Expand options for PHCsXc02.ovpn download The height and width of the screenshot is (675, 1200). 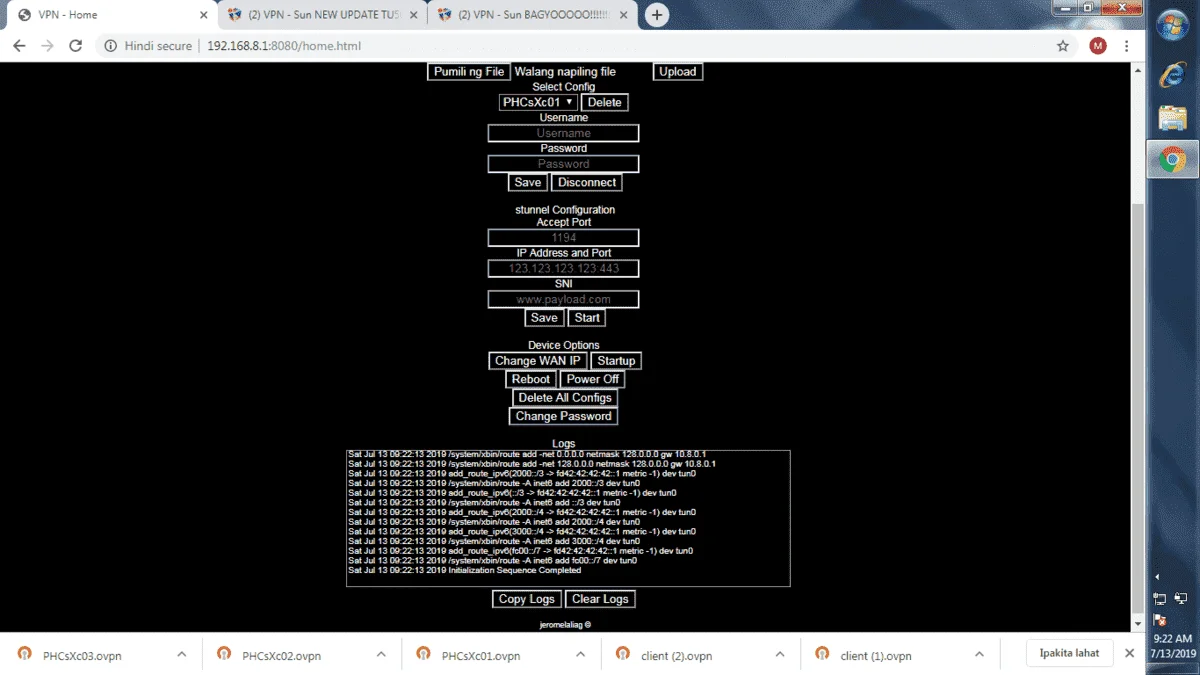[381, 654]
